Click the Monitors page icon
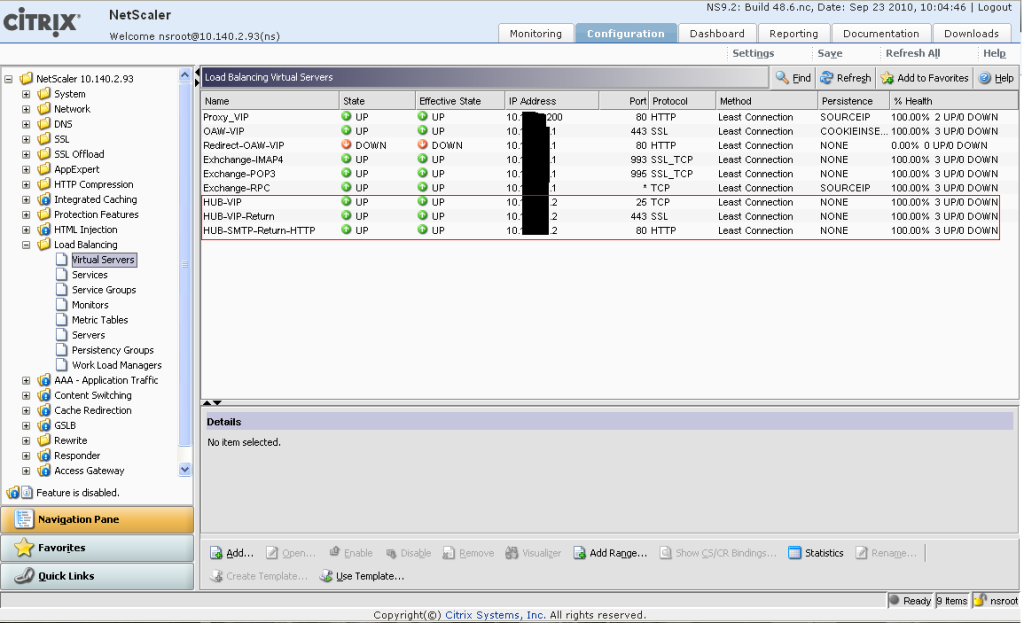This screenshot has width=1024, height=623. pos(61,304)
